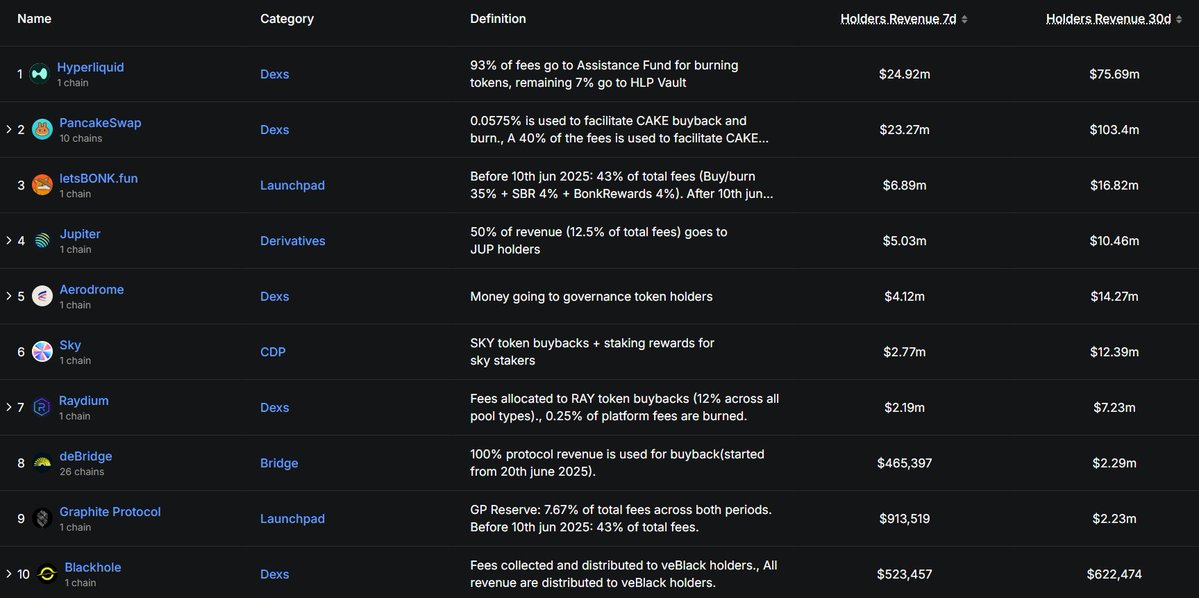This screenshot has width=1199, height=598.
Task: Select the $75.69m 30d revenue value
Action: click(x=1114, y=74)
